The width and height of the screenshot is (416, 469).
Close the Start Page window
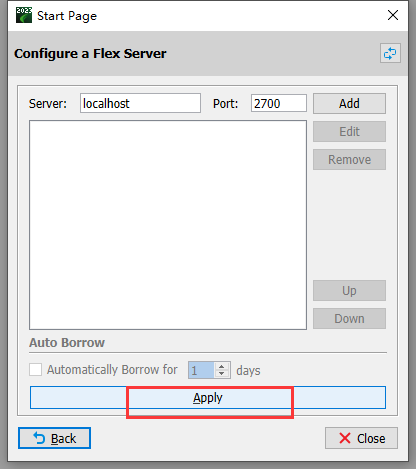coord(393,15)
